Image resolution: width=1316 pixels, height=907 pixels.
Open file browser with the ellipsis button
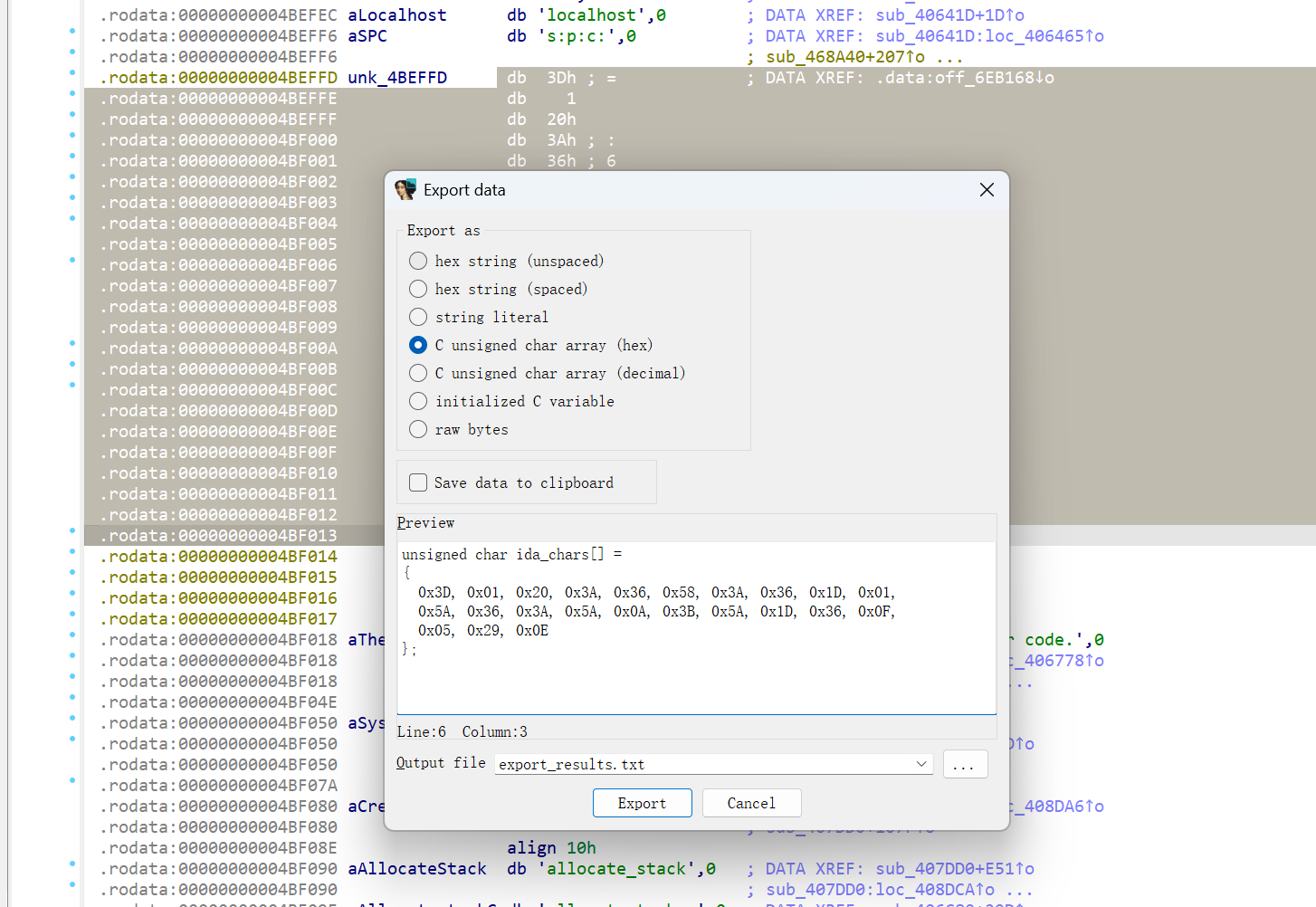coord(964,764)
